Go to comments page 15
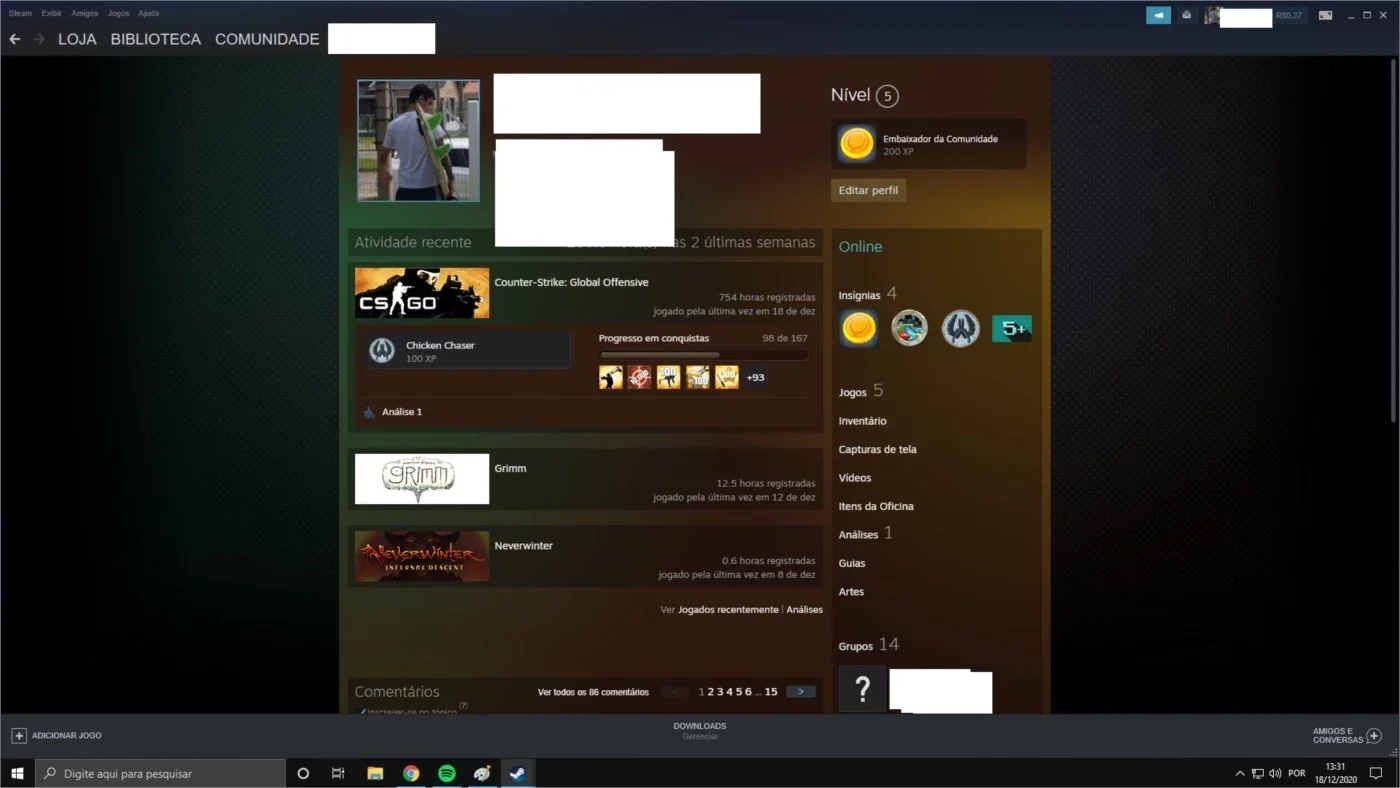 771,692
